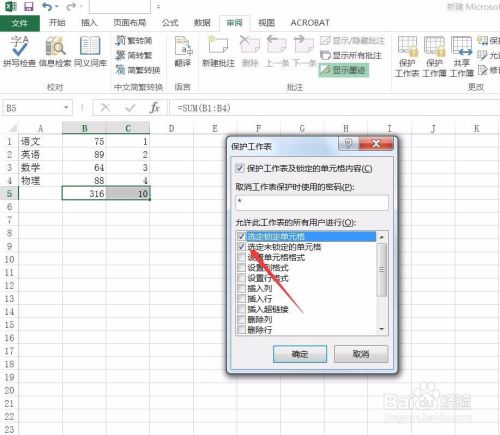Check the 删除列 checkbox
500x435 pixels.
point(241,319)
